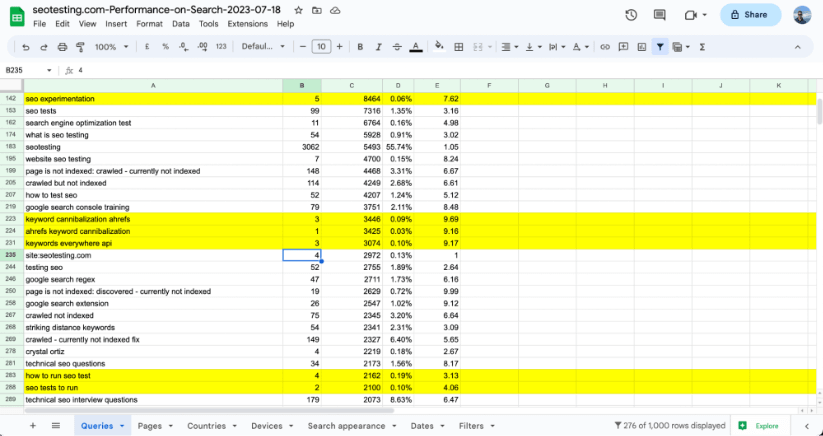Toggle bold formatting
The image size is (823, 436).
360,47
